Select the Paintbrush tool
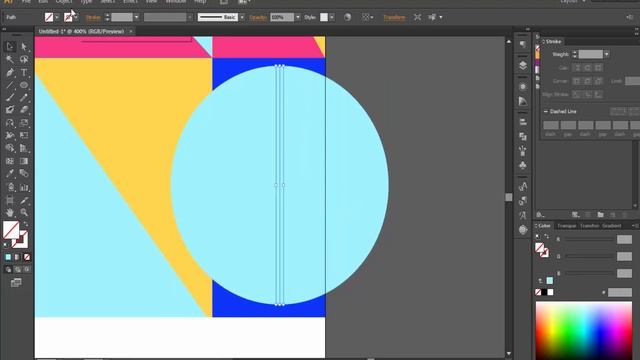The height and width of the screenshot is (360, 640). click(10, 98)
